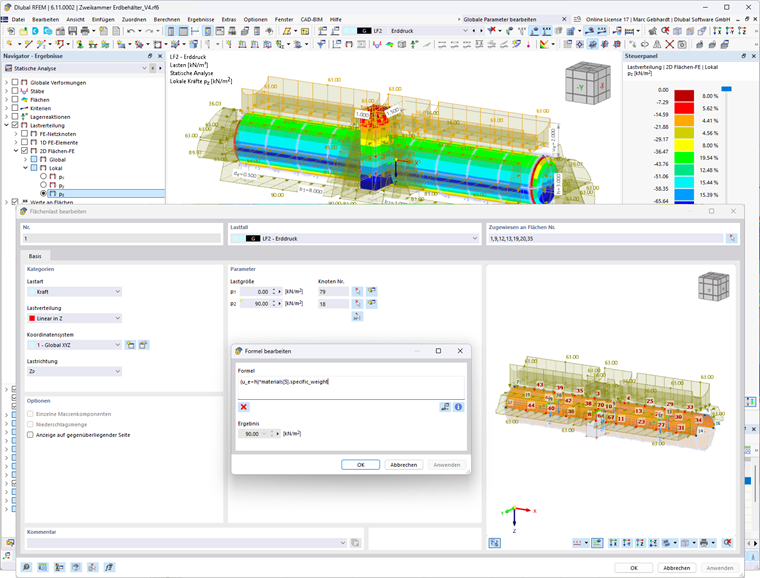Toggle the Lagerreaktionen checkbox
Image resolution: width=760 pixels, height=578 pixels.
15,116
